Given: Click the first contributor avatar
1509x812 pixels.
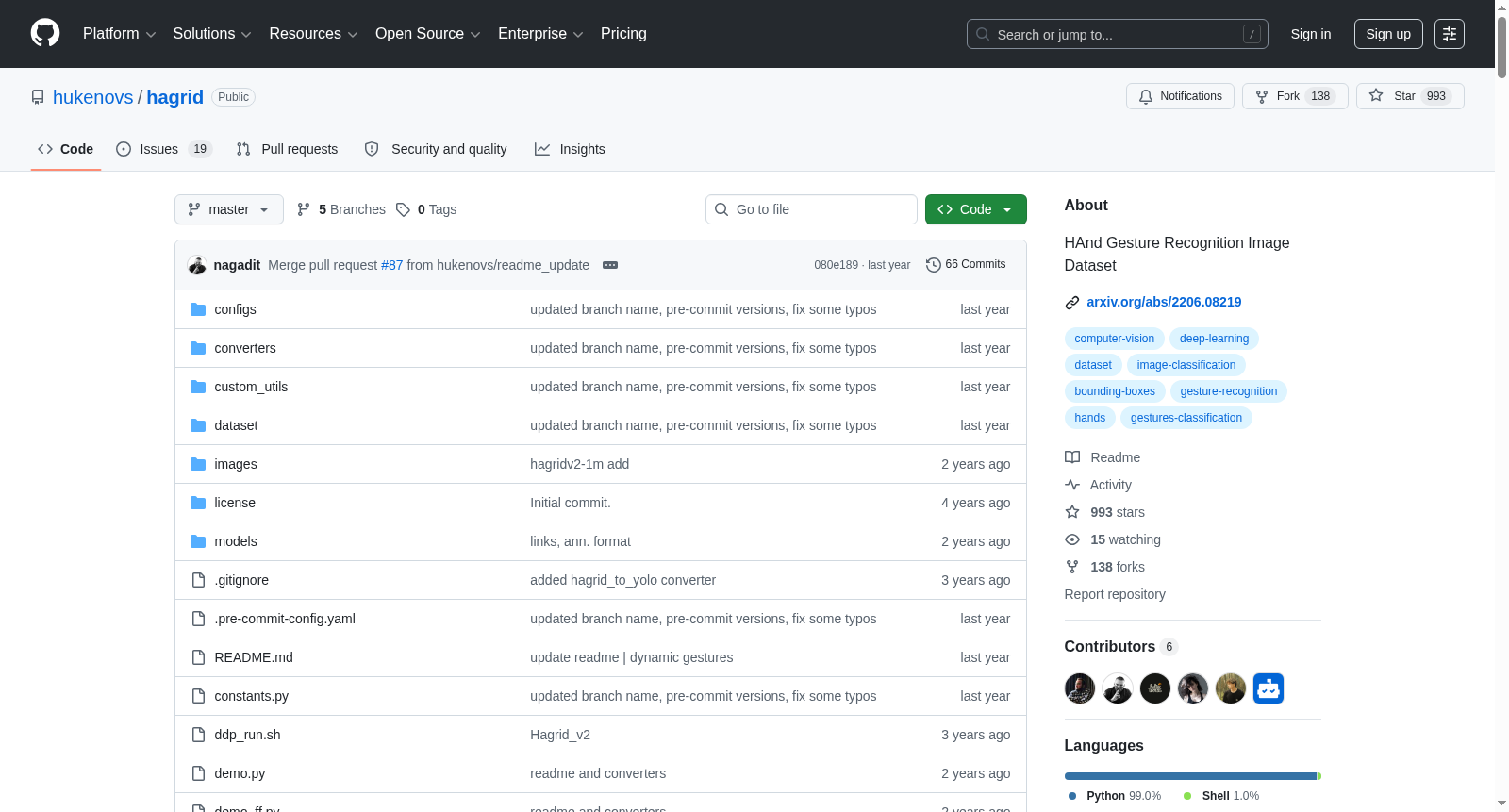Looking at the screenshot, I should (x=1080, y=688).
